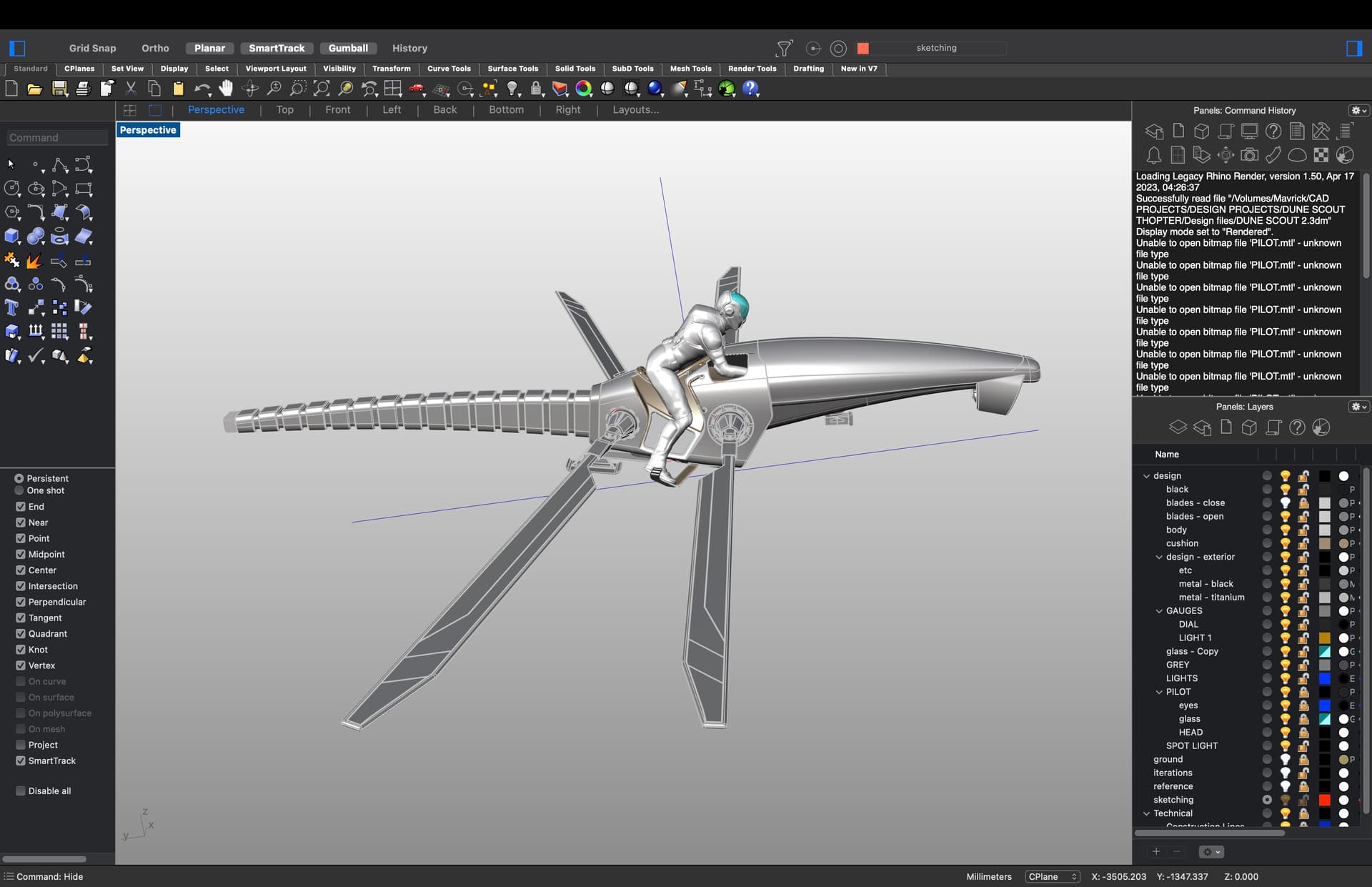Screen dimensions: 1372x887
Task: Click the lock objects padlock icon
Action: (x=536, y=89)
